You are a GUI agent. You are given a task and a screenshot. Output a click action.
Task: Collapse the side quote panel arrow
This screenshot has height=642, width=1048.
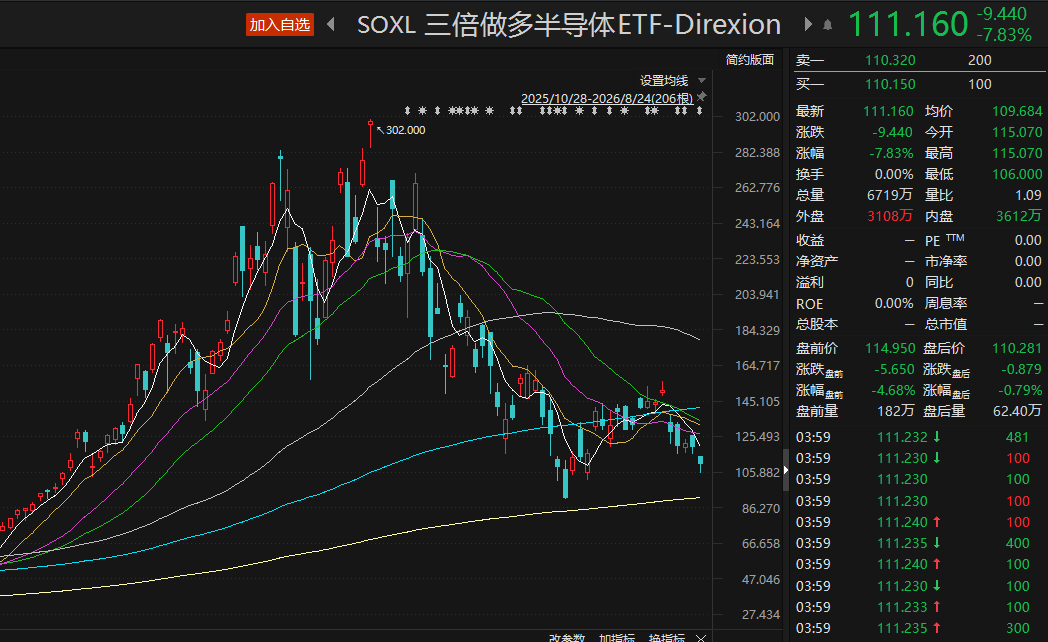pyautogui.click(x=785, y=470)
